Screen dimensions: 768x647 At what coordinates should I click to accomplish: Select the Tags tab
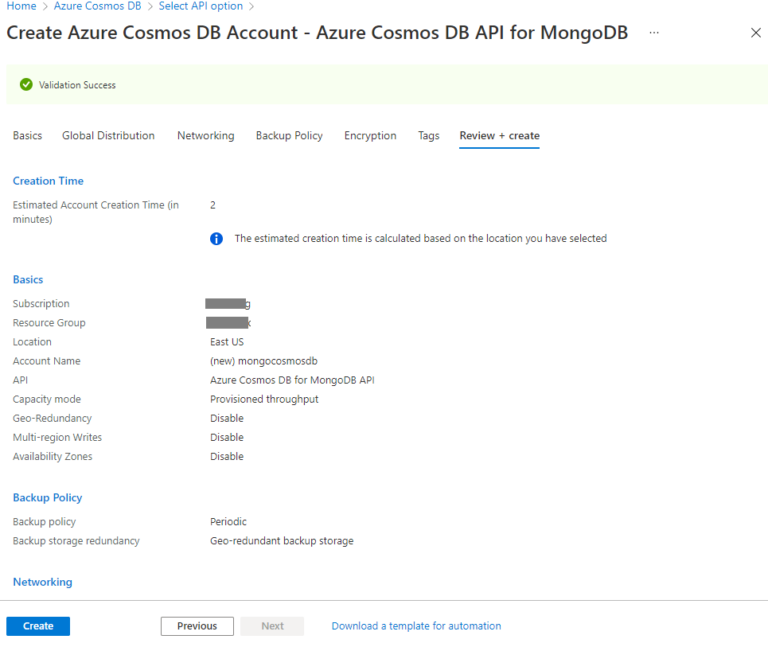click(x=428, y=136)
